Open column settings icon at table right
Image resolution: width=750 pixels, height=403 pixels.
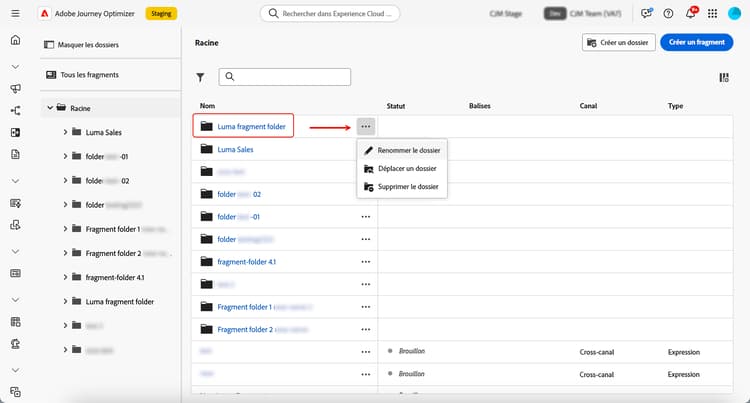point(724,77)
